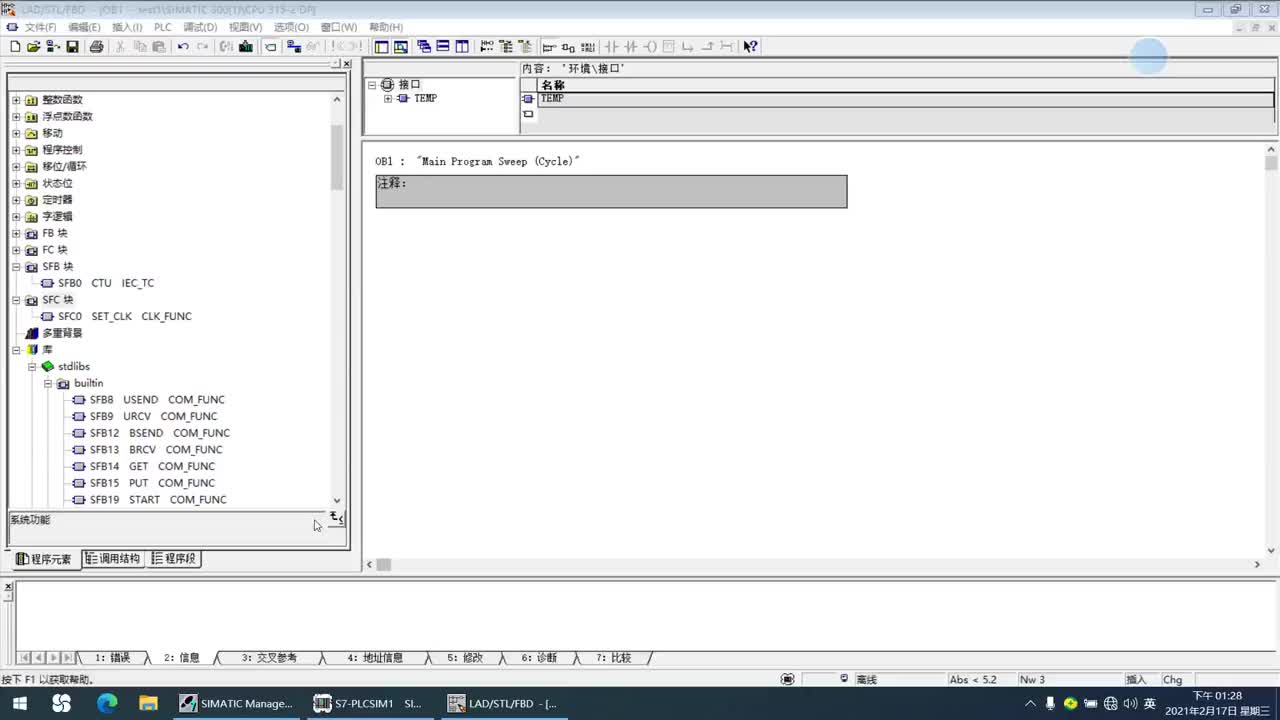Open the 视图(V) menu
Image resolution: width=1280 pixels, height=720 pixels.
(x=245, y=27)
